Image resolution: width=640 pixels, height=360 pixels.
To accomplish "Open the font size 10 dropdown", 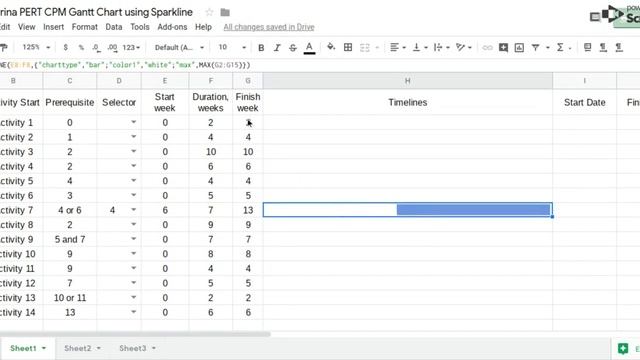I will (x=232, y=47).
